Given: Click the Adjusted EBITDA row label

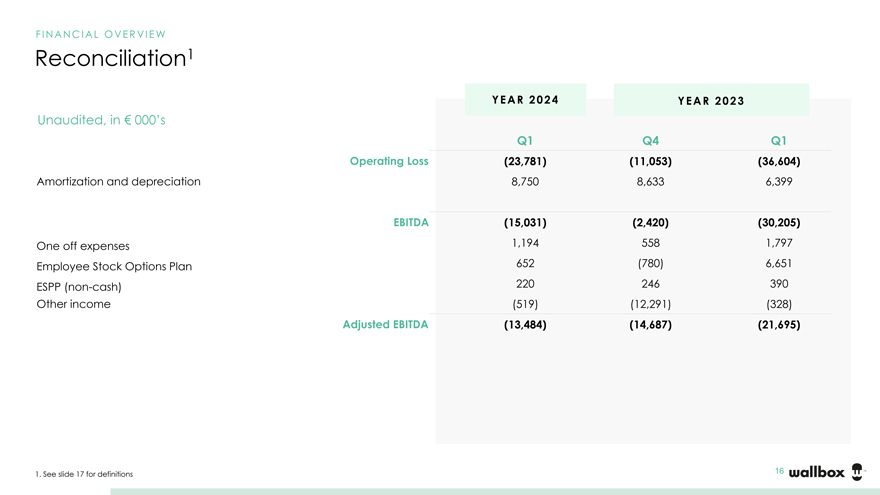Looking at the screenshot, I should coord(385,324).
